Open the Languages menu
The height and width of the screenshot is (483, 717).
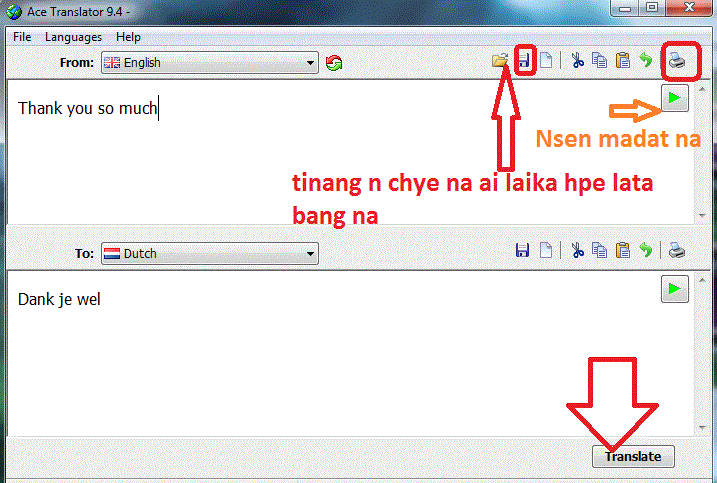pos(73,37)
